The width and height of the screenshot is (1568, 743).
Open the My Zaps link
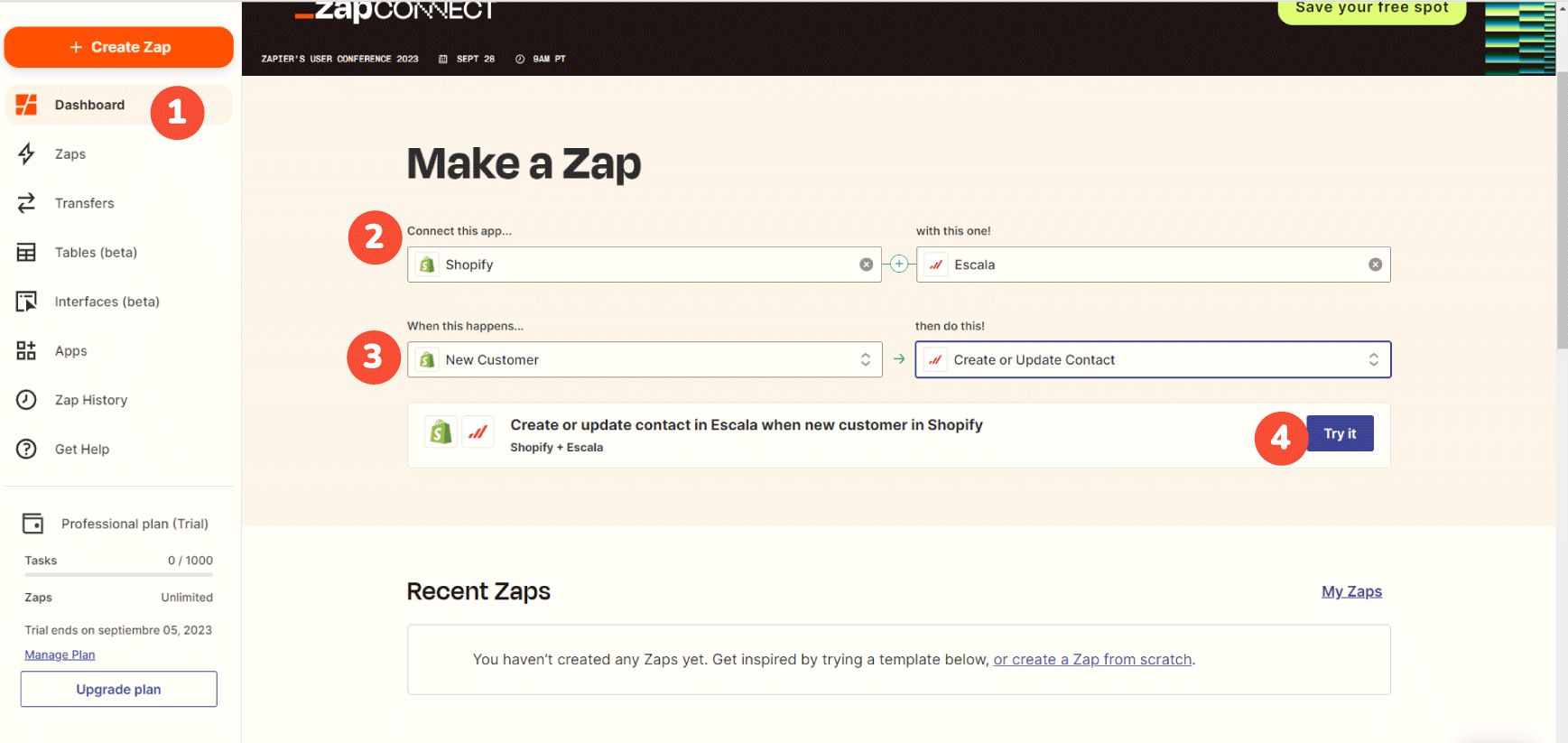pos(1351,591)
